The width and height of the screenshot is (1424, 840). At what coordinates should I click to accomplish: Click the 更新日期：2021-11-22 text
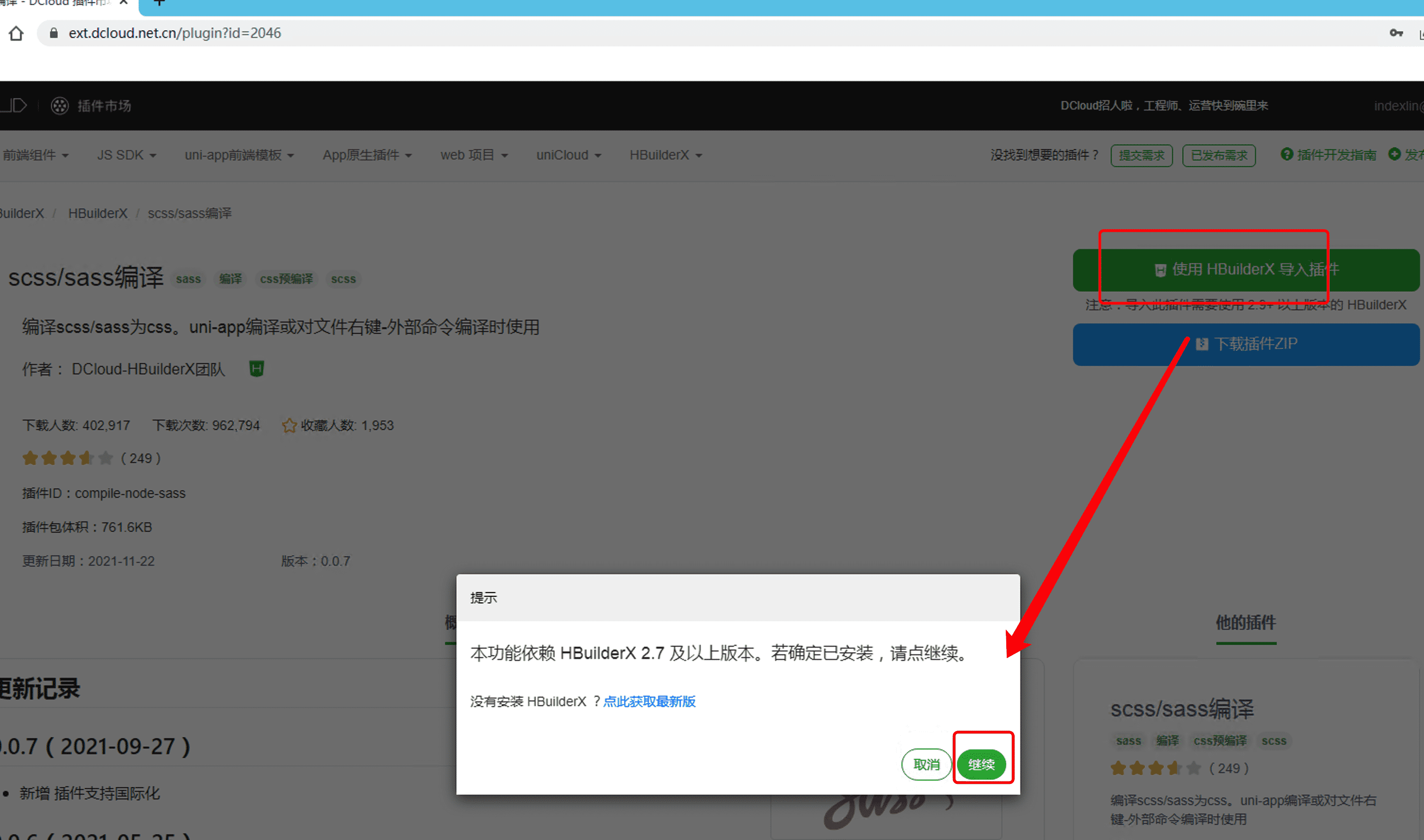pos(88,561)
